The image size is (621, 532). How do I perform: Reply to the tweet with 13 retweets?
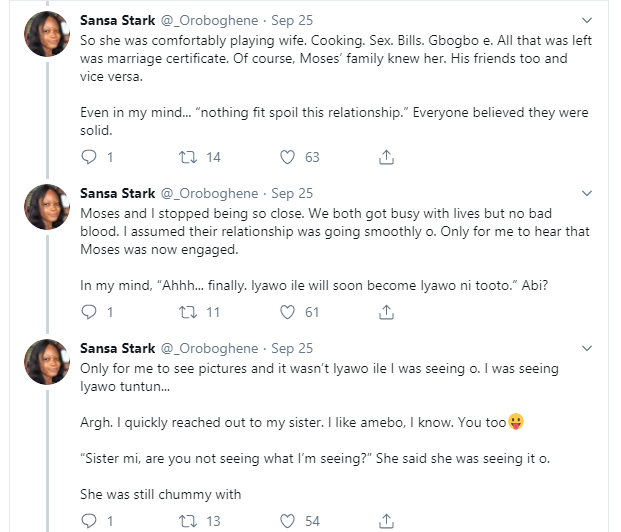tap(88, 521)
